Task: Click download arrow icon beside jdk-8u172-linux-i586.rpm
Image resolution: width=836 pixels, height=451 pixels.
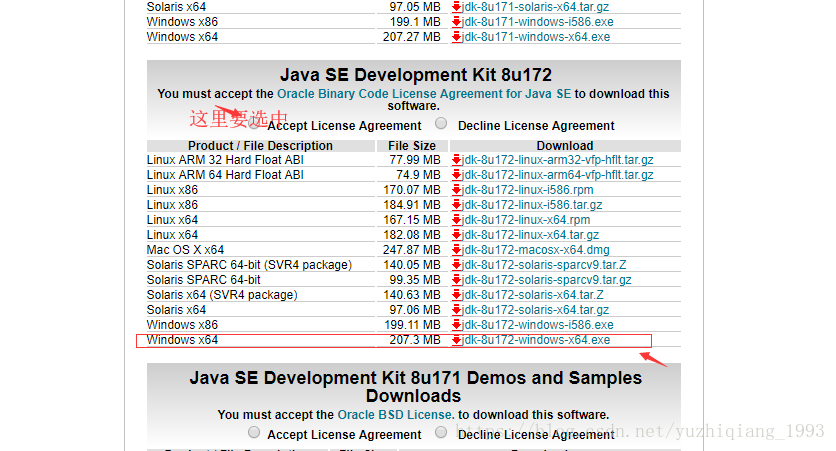Action: tap(456, 190)
